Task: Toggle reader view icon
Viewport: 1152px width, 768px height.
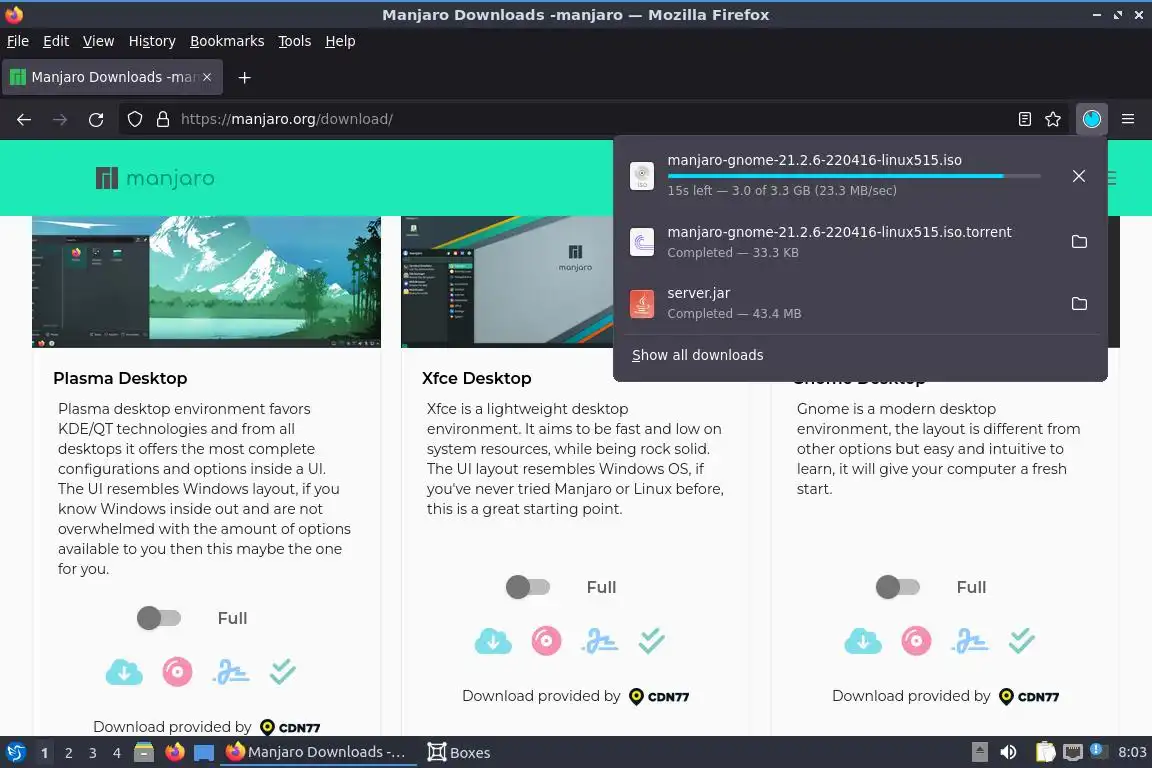Action: (1024, 119)
